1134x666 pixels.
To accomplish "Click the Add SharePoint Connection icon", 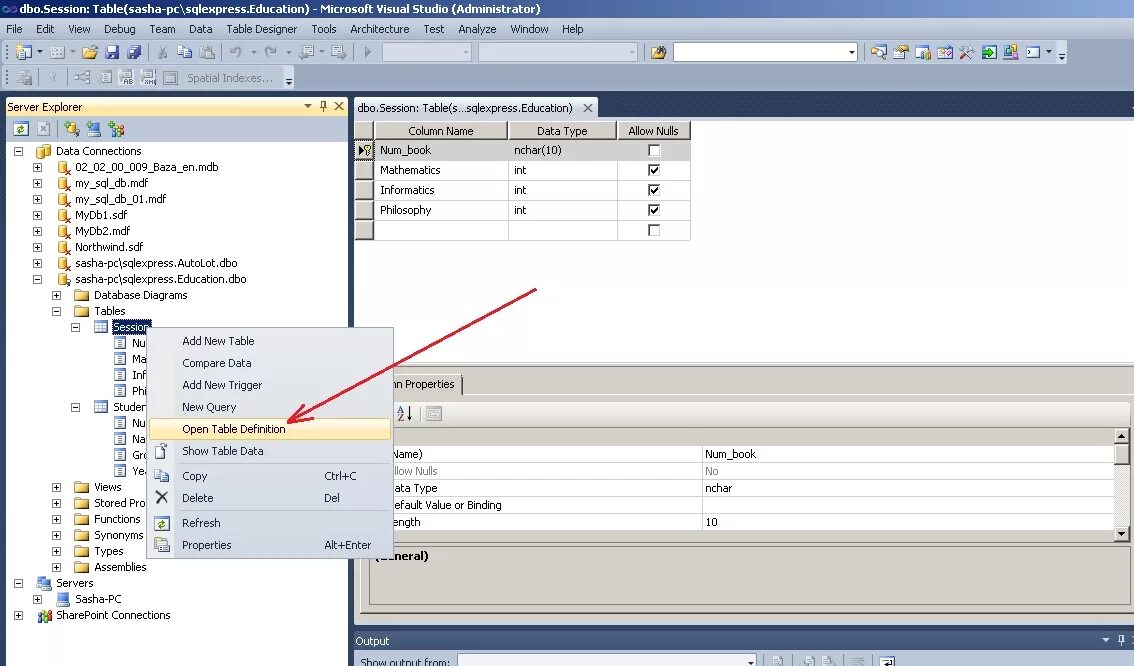I will click(x=116, y=129).
